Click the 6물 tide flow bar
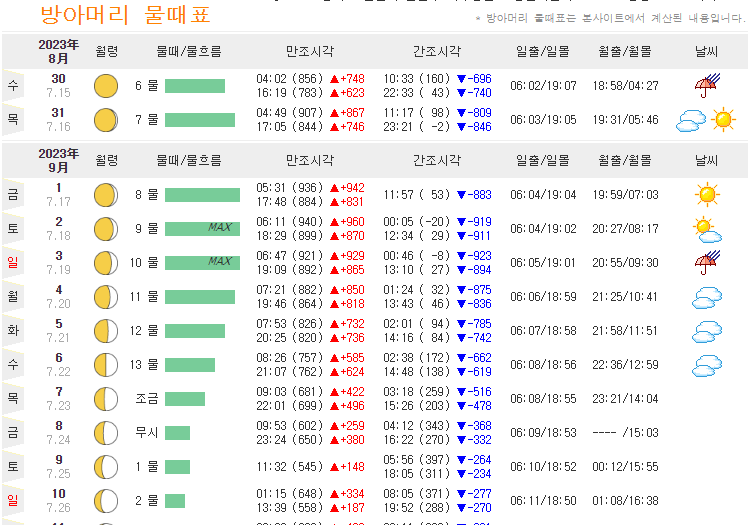 click(x=195, y=86)
